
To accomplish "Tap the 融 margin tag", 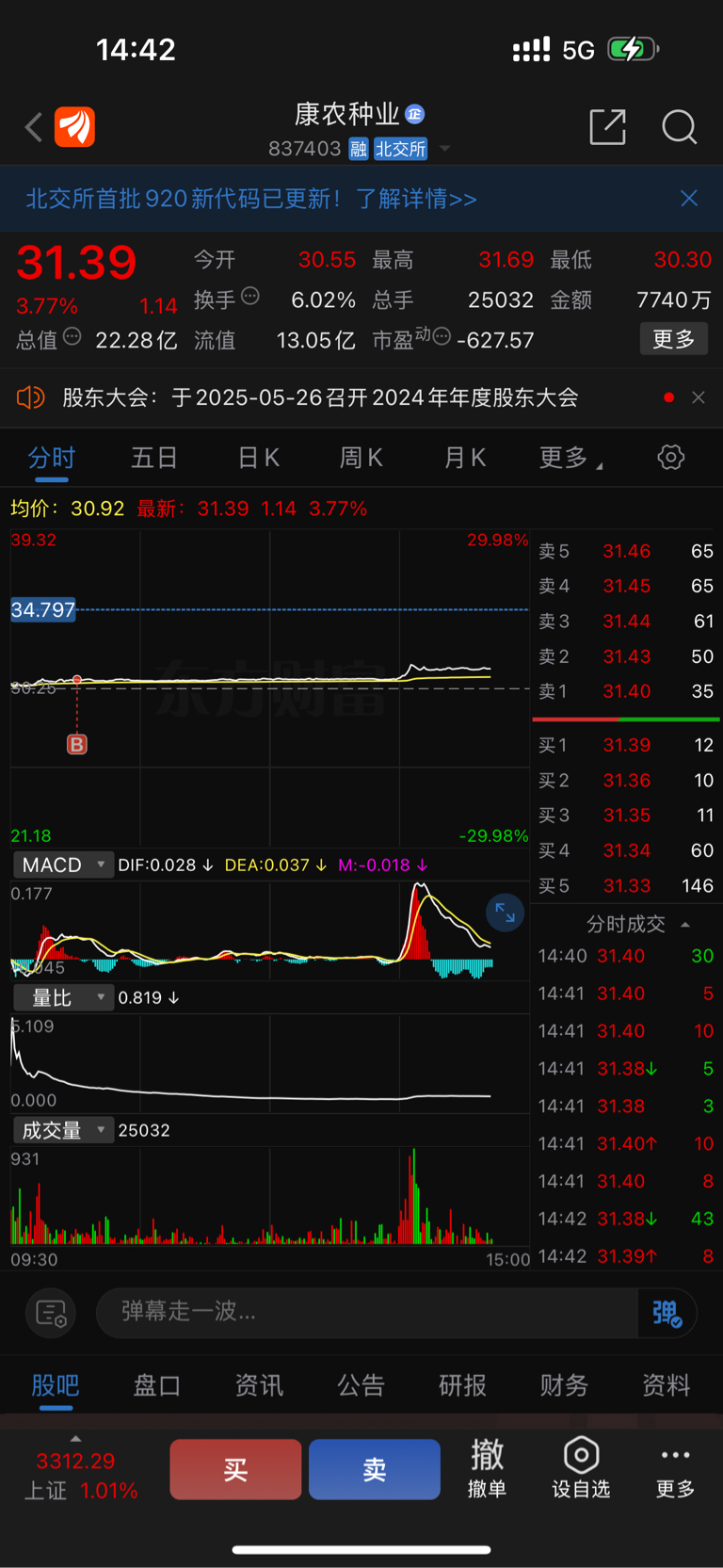I will coord(358,149).
